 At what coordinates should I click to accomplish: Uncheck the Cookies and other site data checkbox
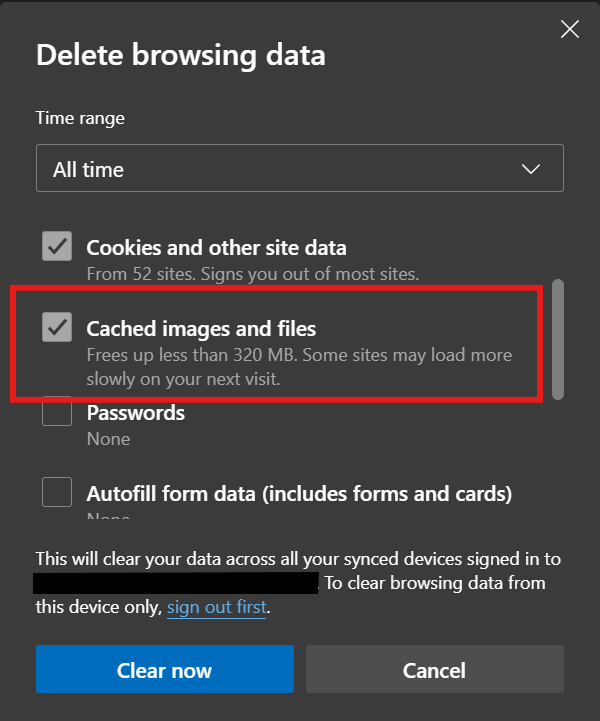57,246
